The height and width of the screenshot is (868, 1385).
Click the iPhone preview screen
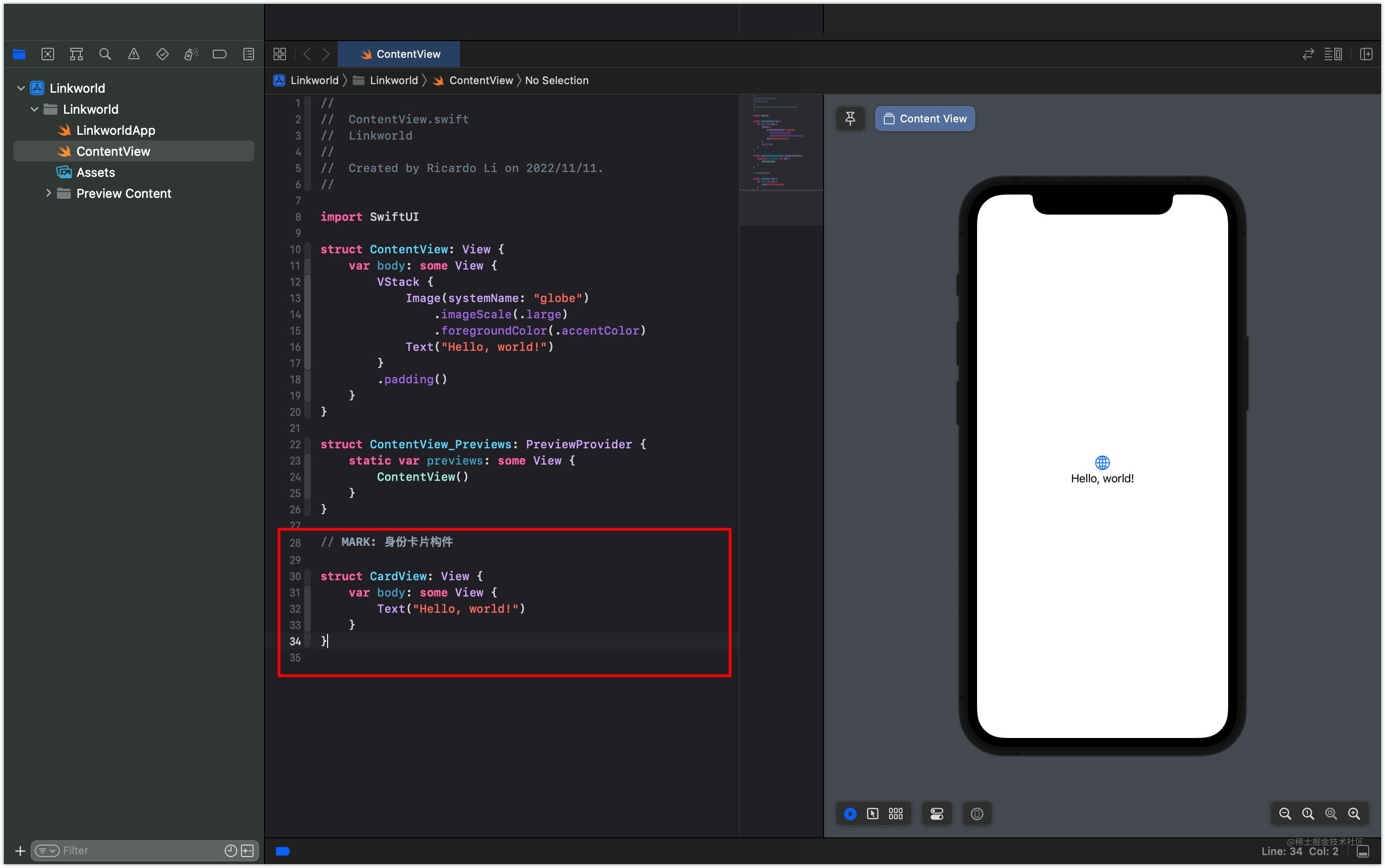tap(1102, 466)
